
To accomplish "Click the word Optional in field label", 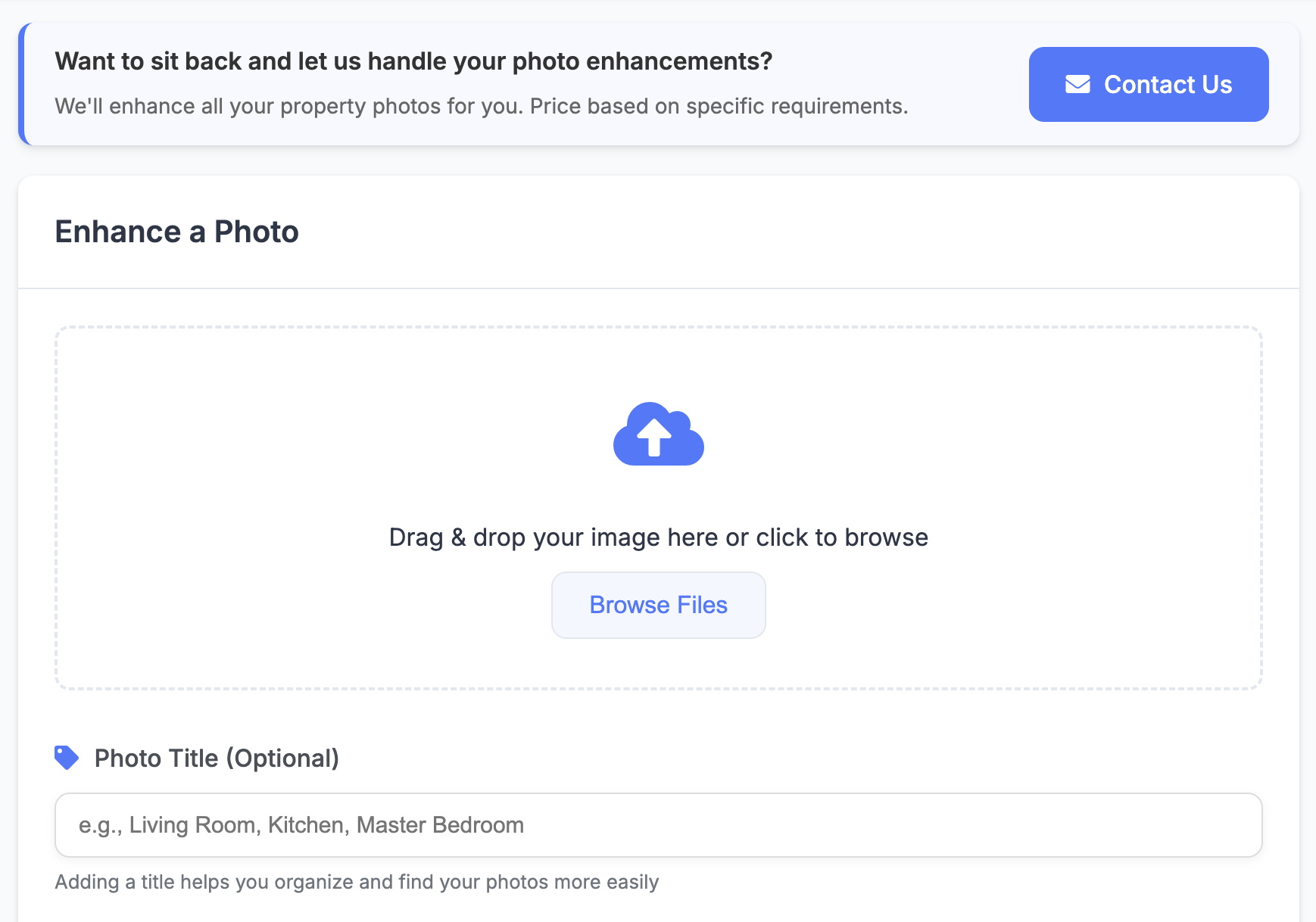I will (x=282, y=758).
